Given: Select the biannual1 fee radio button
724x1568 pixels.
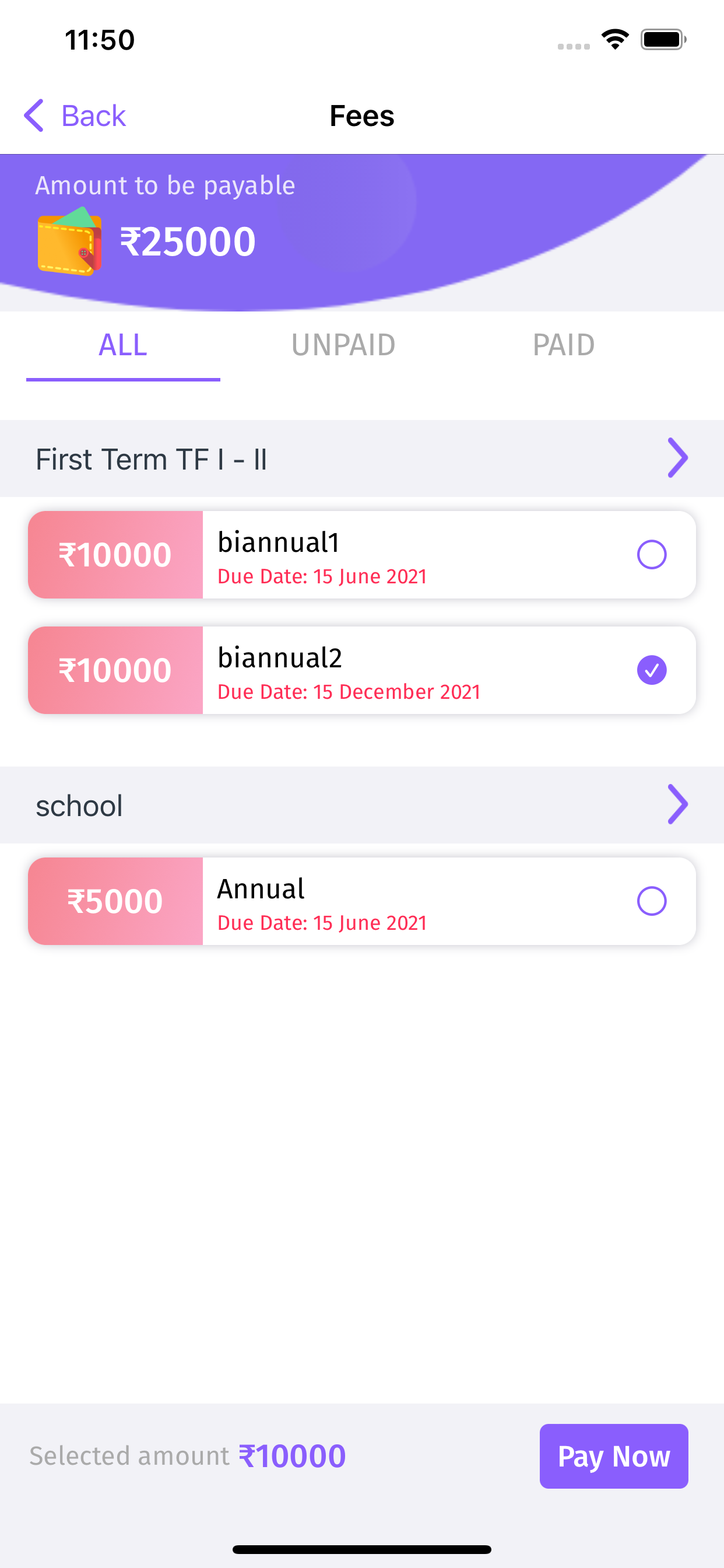Looking at the screenshot, I should (x=652, y=555).
